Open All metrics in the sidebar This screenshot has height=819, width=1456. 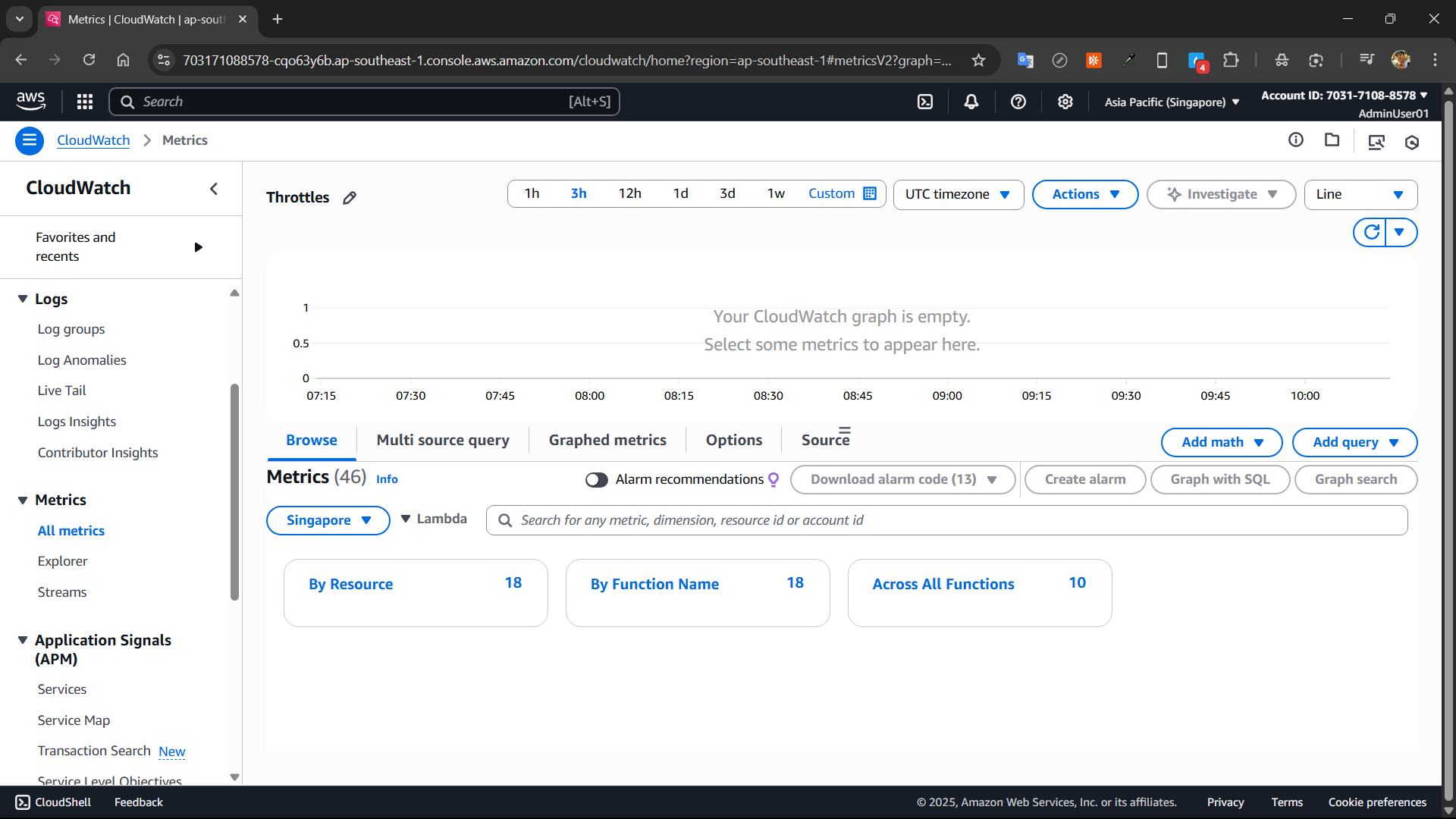71,531
